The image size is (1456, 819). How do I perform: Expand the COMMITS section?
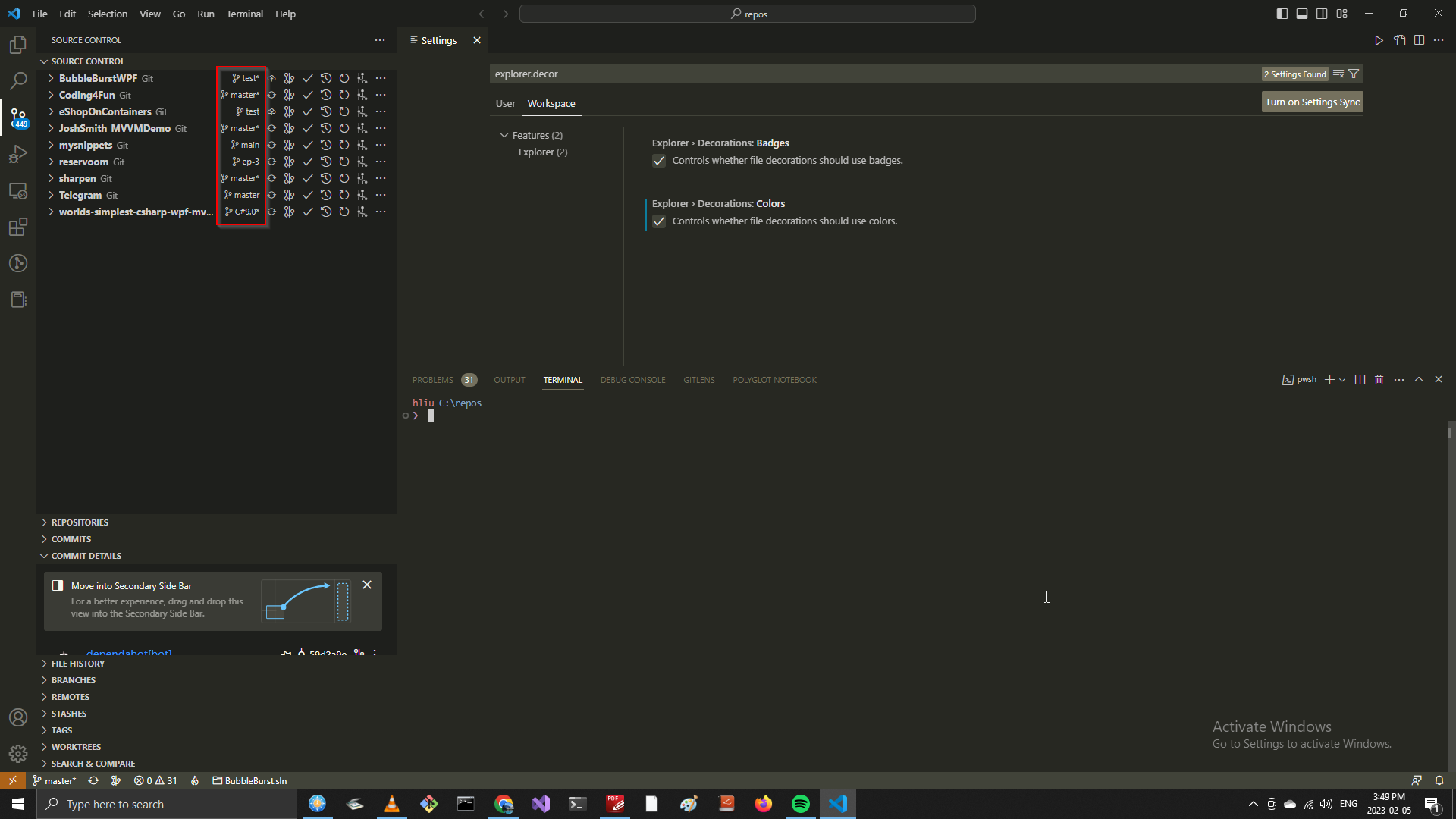click(72, 538)
